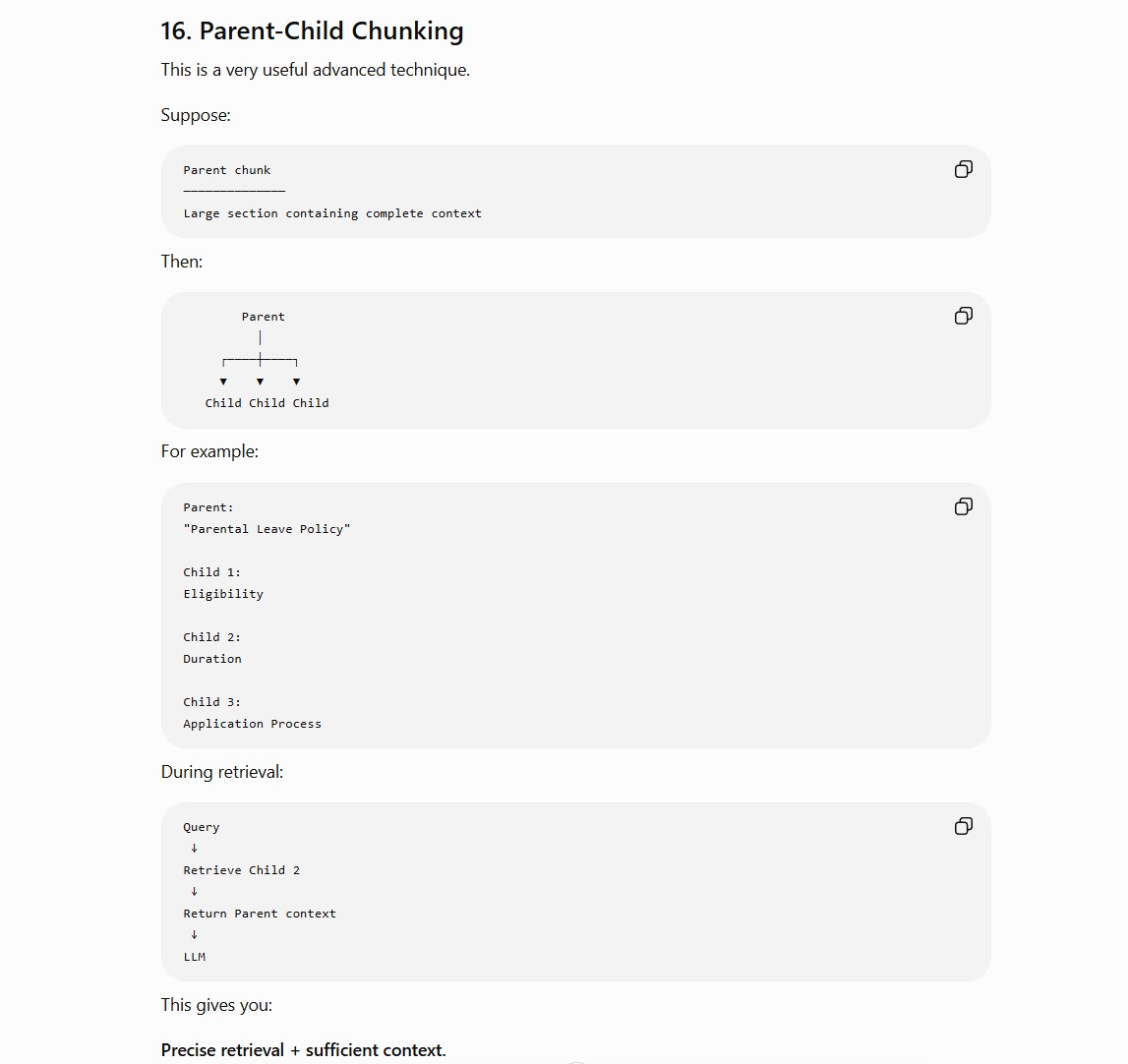
Task: Click the 'Retrieve Child 2' code line
Action: point(242,870)
